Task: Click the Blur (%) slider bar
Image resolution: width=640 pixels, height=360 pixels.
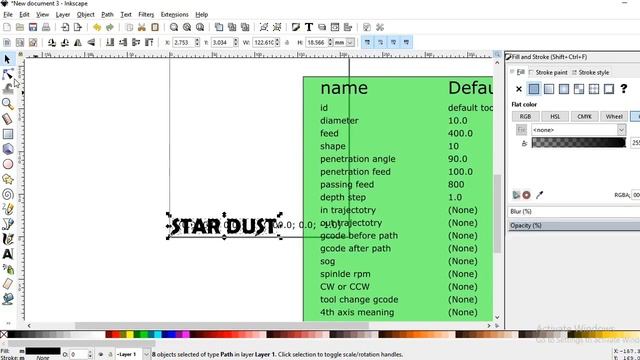Action: [573, 211]
